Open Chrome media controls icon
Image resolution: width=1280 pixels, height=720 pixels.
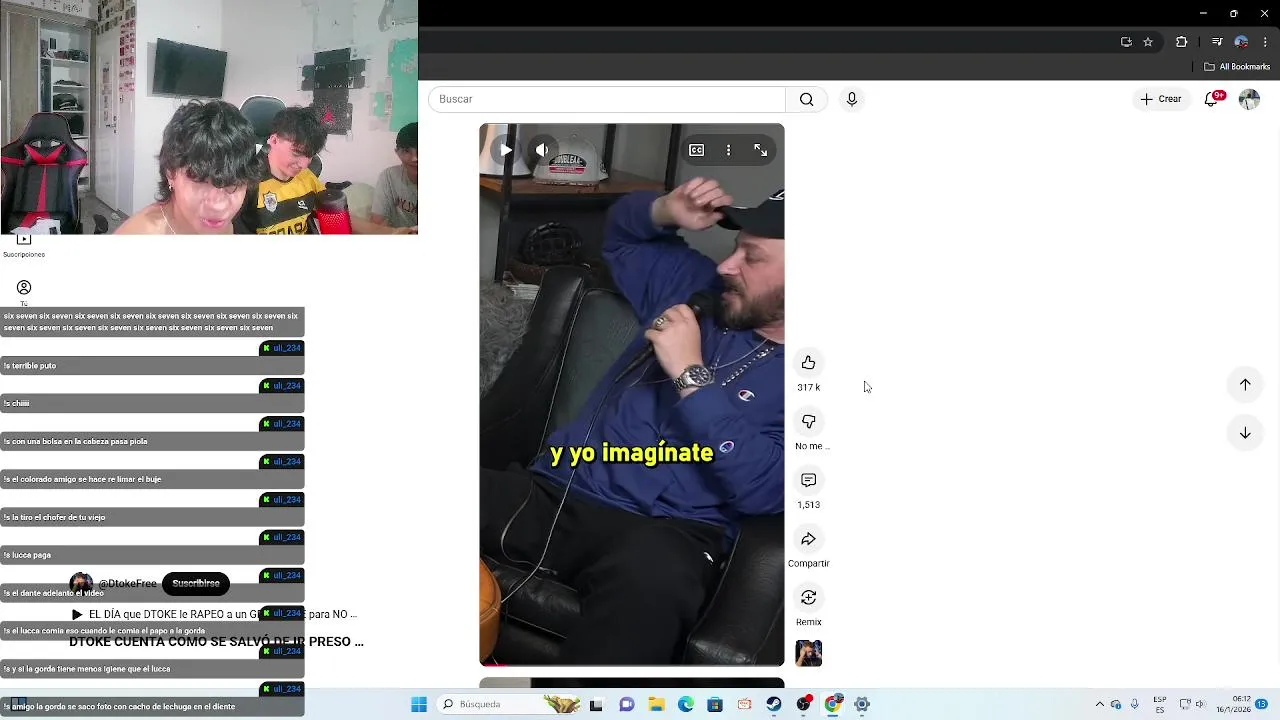[1217, 42]
